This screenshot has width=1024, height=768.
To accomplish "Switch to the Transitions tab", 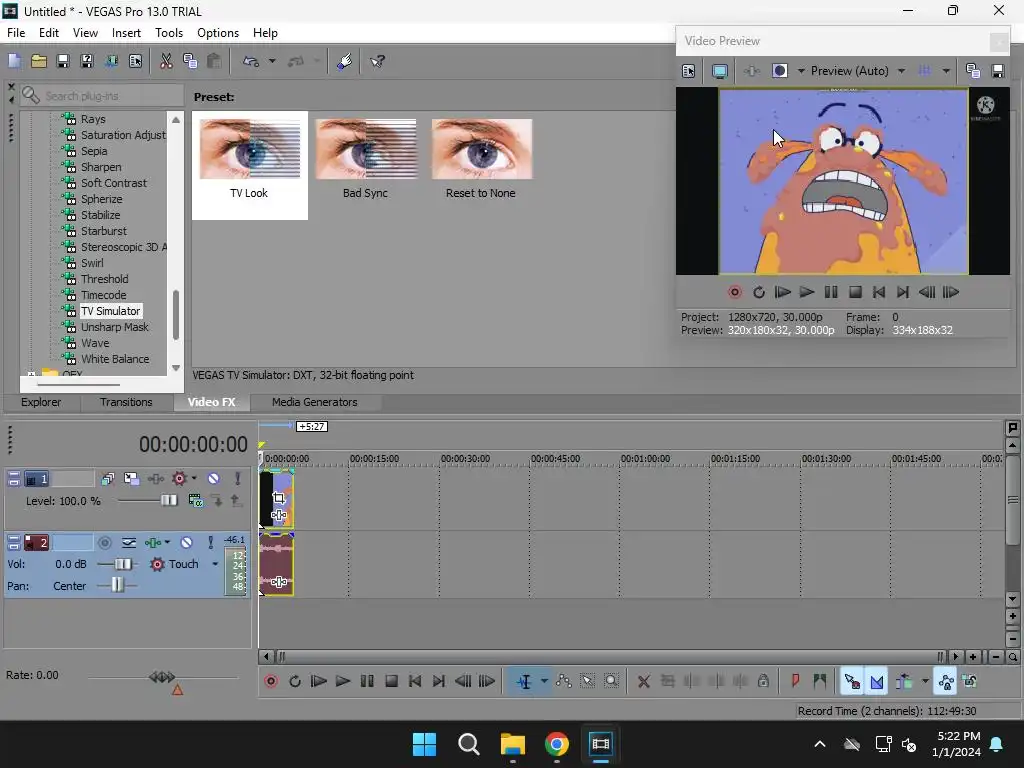I will click(x=126, y=402).
